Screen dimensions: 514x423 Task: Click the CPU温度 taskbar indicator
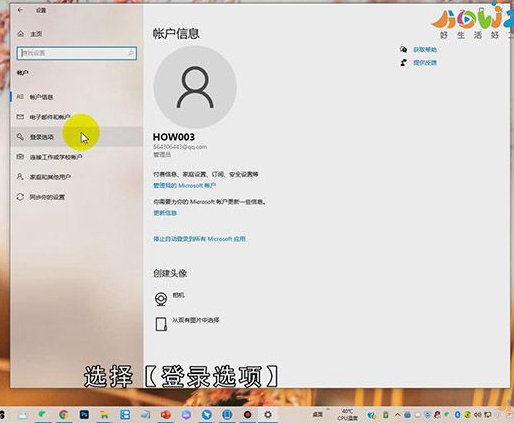pos(347,414)
